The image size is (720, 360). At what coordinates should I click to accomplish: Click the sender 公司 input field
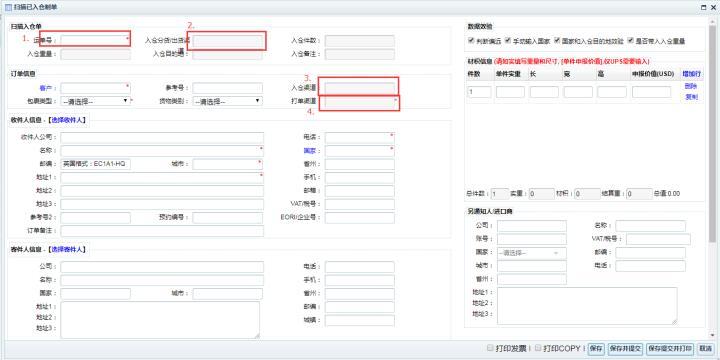click(162, 267)
